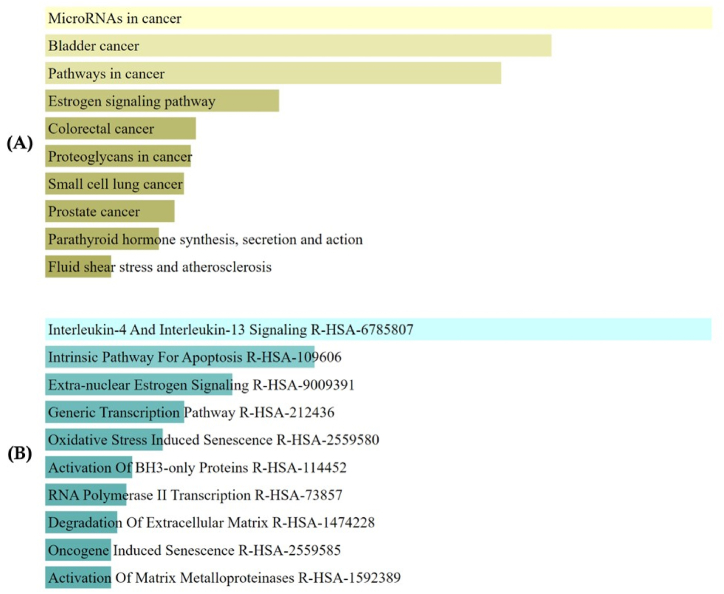The image size is (724, 594).
Task: Select 'Generic Transcription Pathway' row
Action: [x=191, y=412]
